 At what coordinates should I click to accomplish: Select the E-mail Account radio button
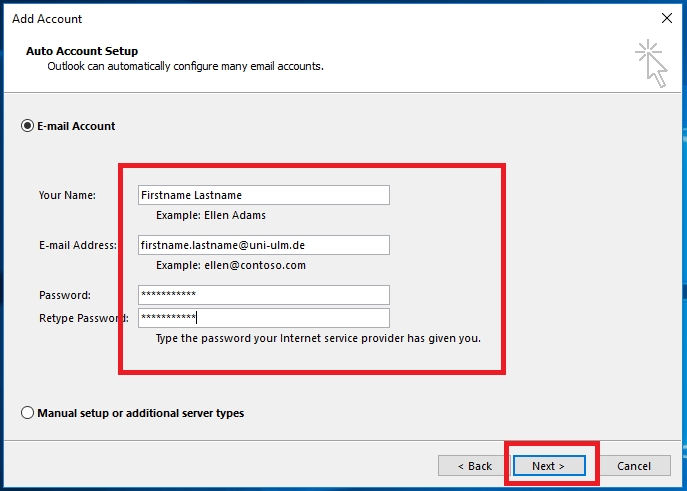tap(27, 126)
